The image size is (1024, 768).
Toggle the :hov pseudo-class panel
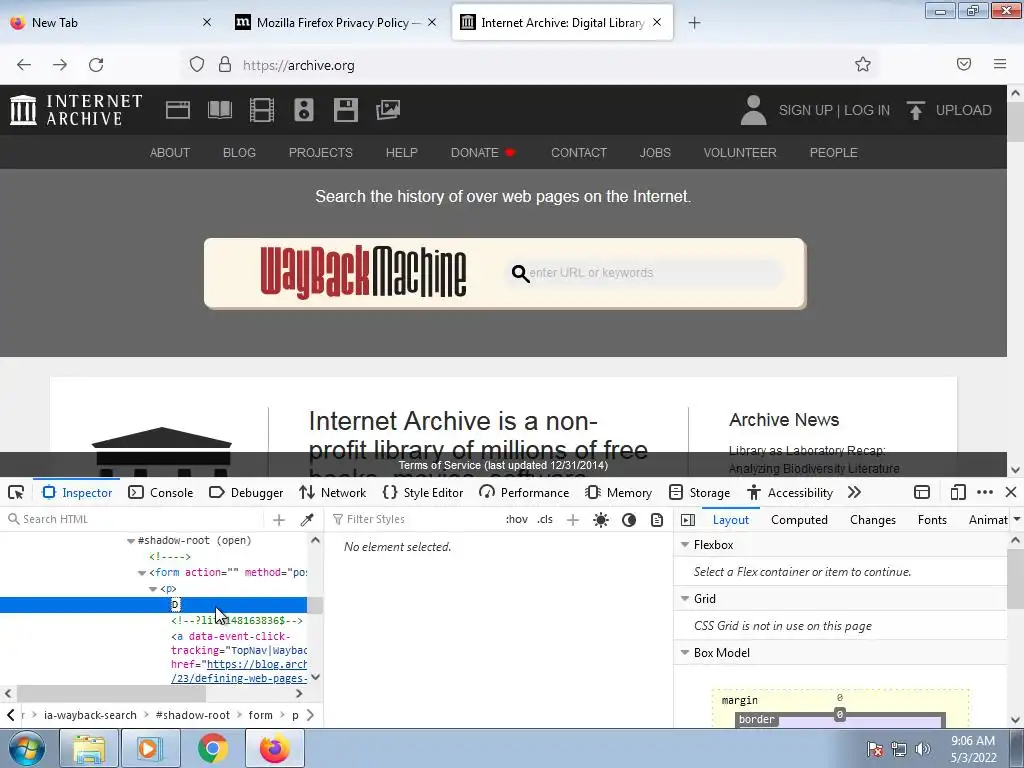click(x=517, y=519)
